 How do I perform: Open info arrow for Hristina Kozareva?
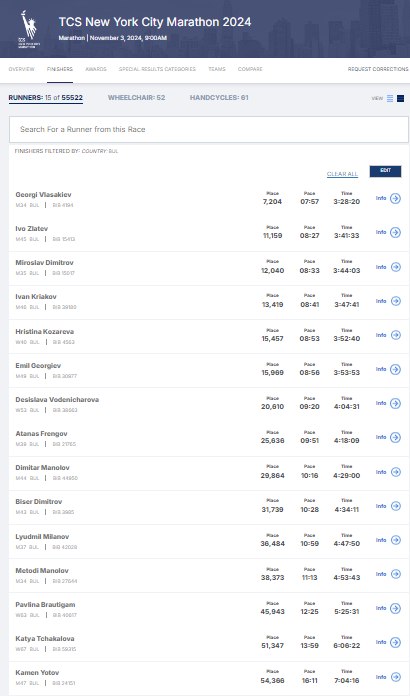click(395, 335)
